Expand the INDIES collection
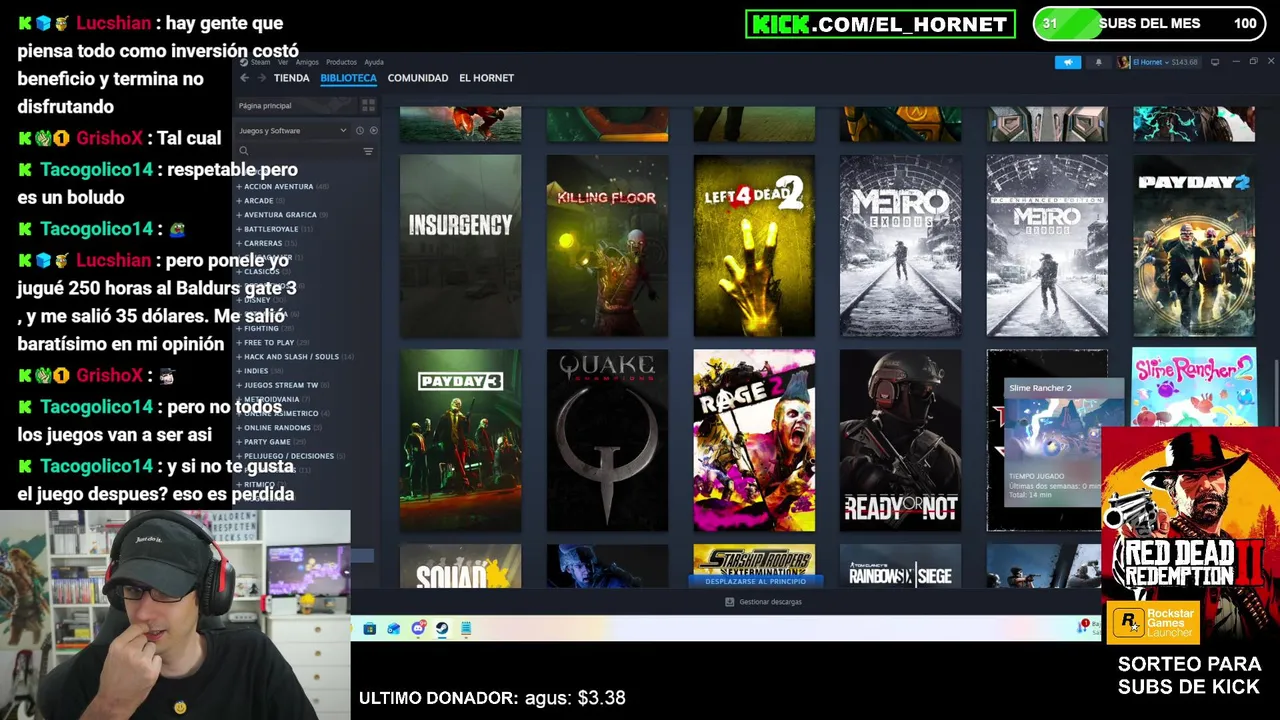This screenshot has height=720, width=1280. click(259, 371)
